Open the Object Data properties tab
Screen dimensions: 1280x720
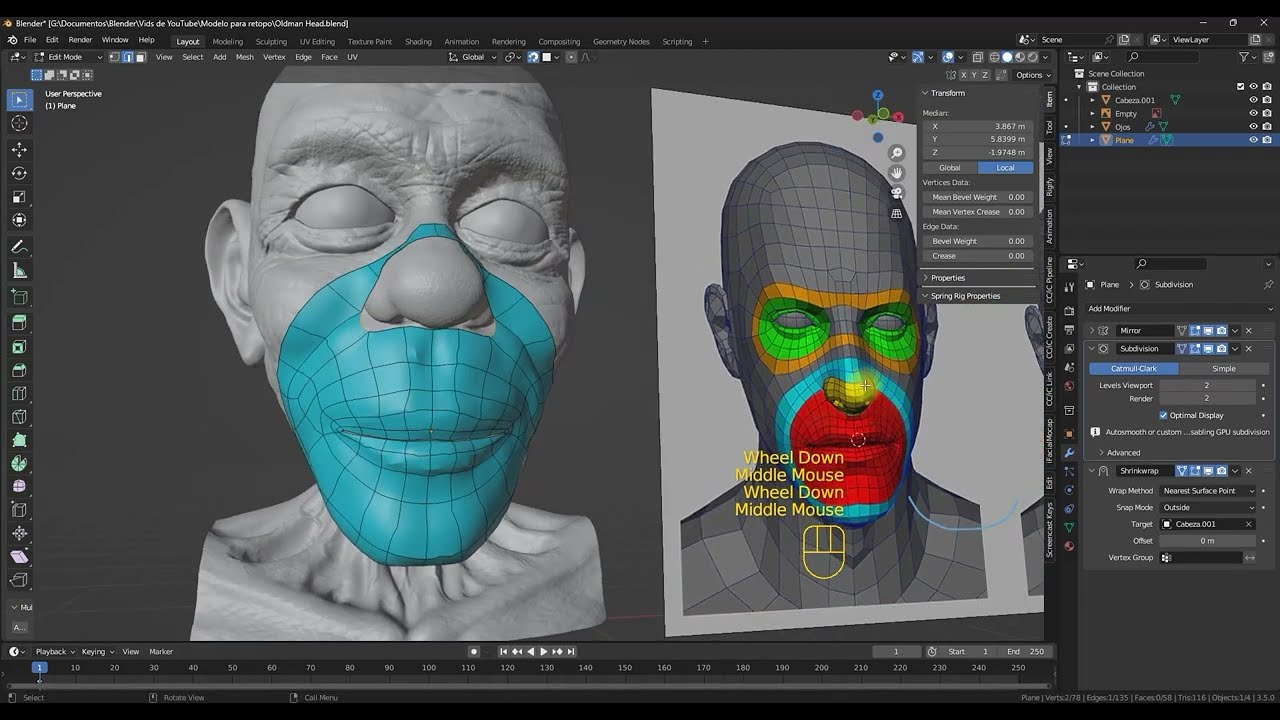tap(1069, 527)
